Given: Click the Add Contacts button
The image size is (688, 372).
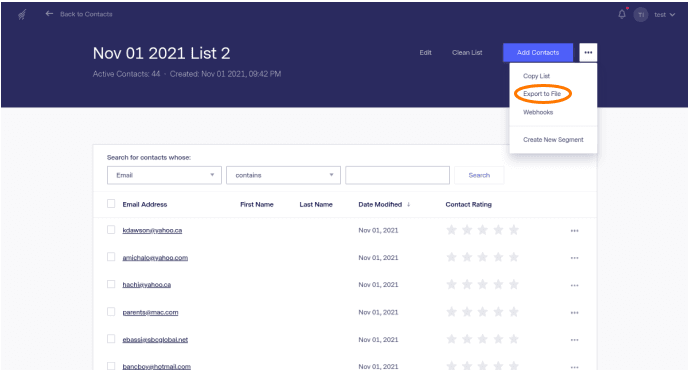Looking at the screenshot, I should click(x=538, y=53).
